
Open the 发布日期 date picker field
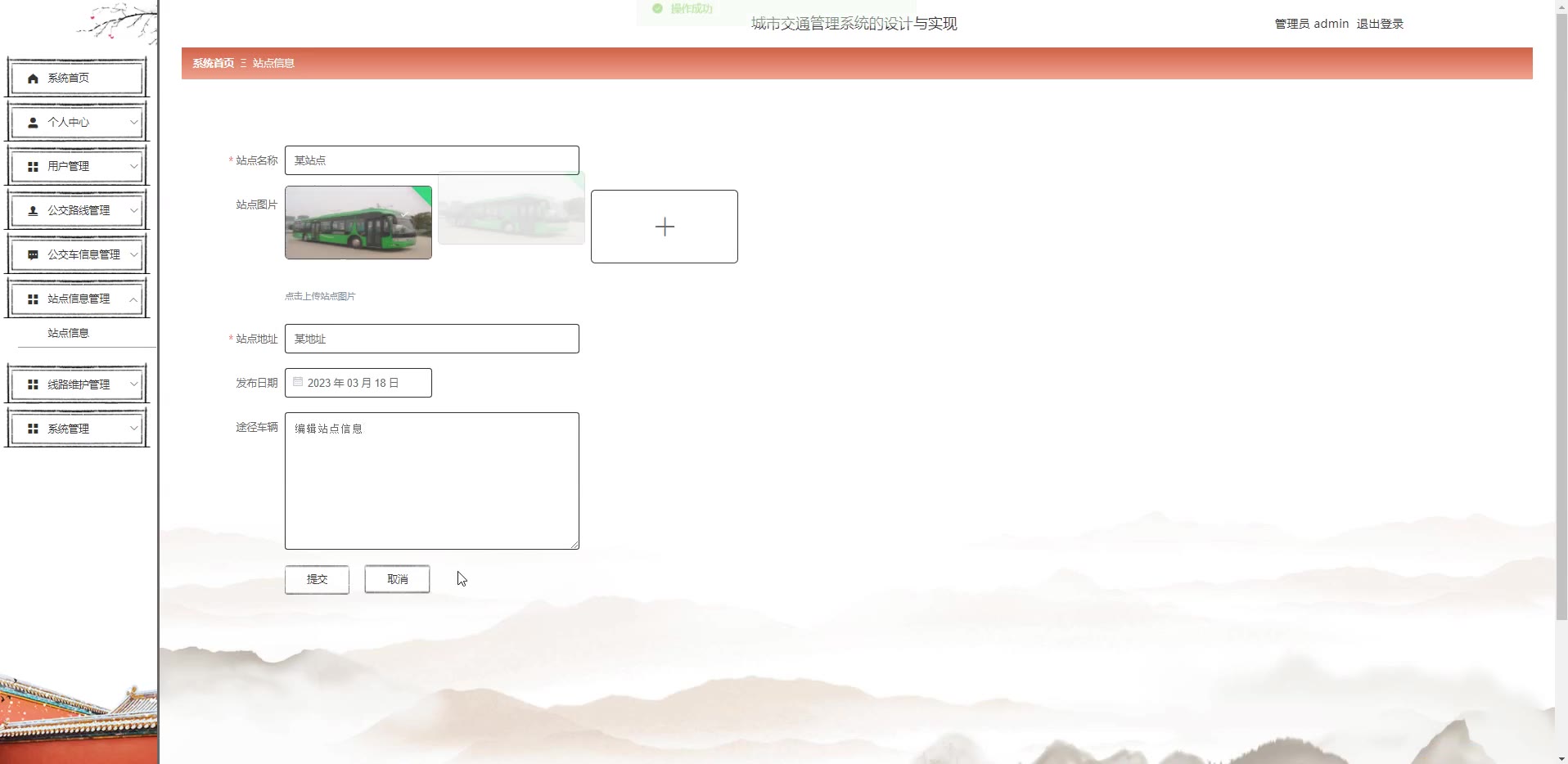(x=358, y=383)
